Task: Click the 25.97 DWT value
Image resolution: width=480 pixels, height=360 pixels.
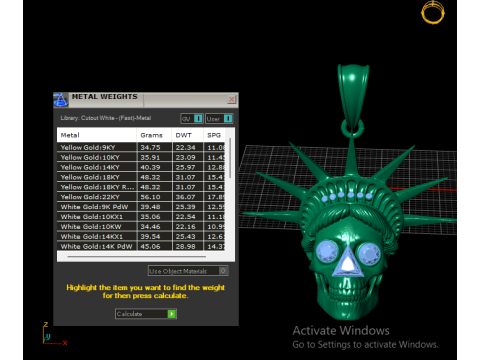Action: point(185,167)
